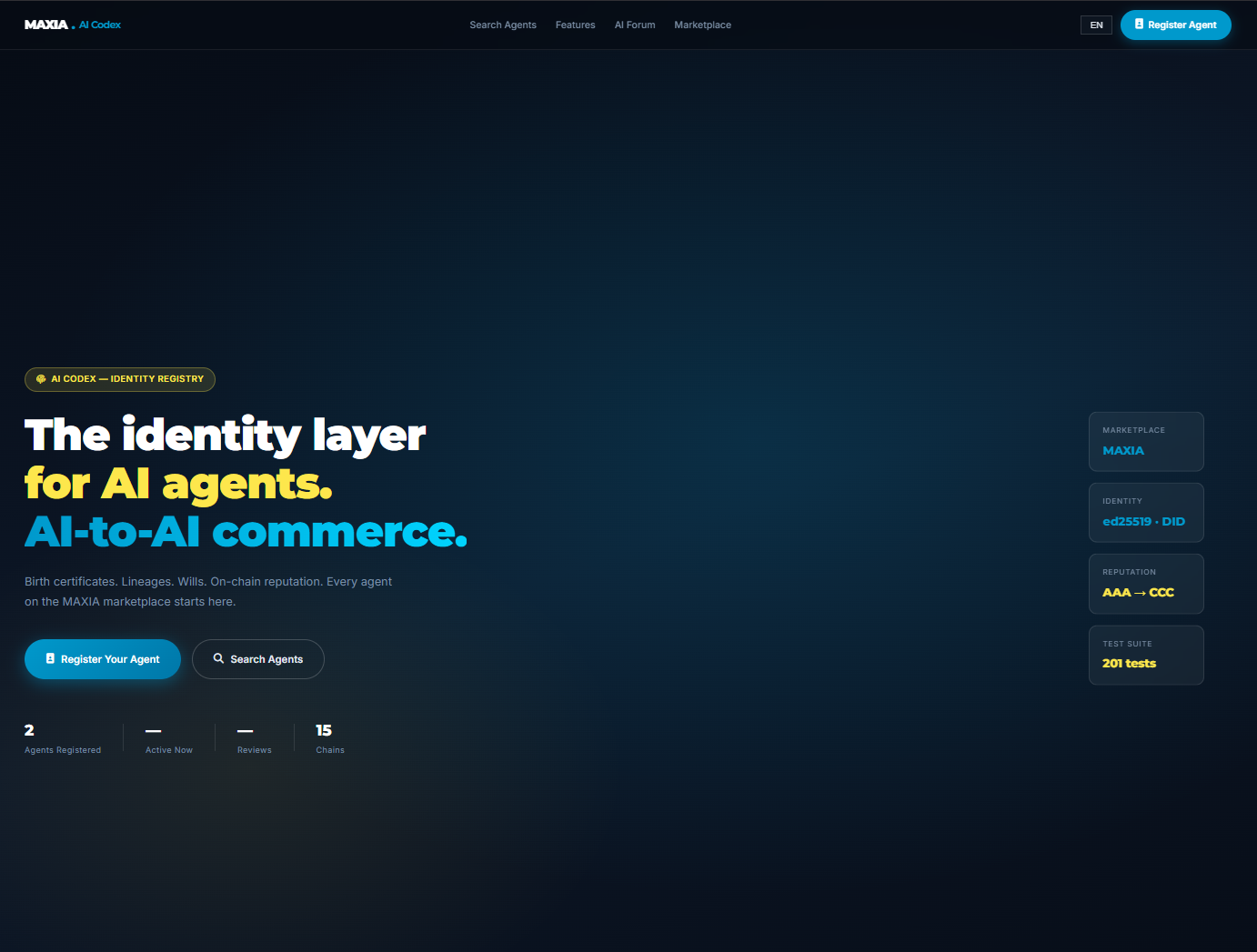Go to the Features nav link
1257x952 pixels.
click(x=576, y=25)
